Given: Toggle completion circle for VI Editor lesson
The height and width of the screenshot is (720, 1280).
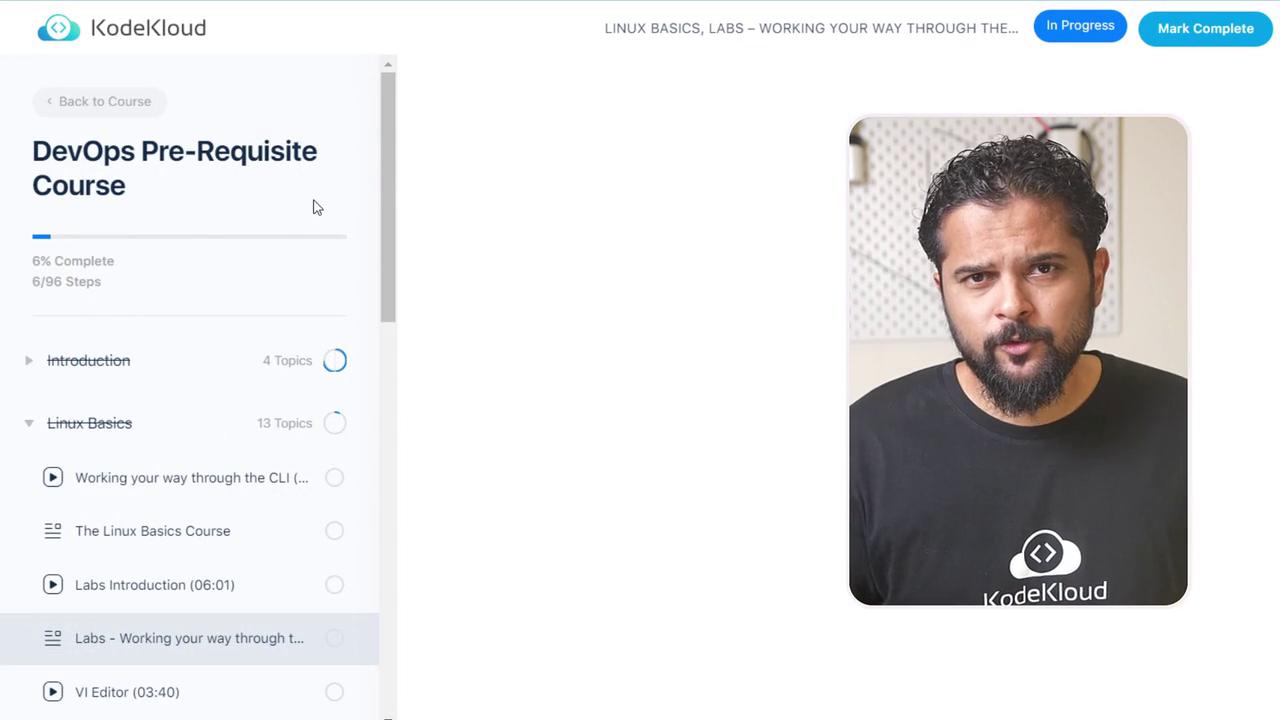Looking at the screenshot, I should [335, 692].
